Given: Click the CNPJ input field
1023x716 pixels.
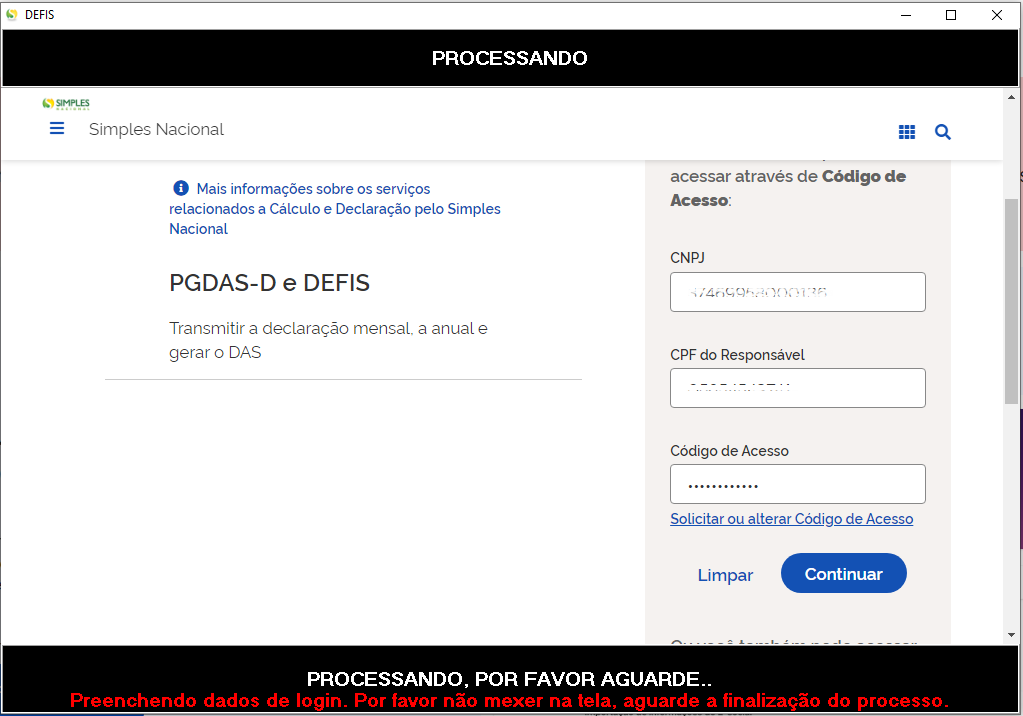Looking at the screenshot, I should [x=797, y=292].
